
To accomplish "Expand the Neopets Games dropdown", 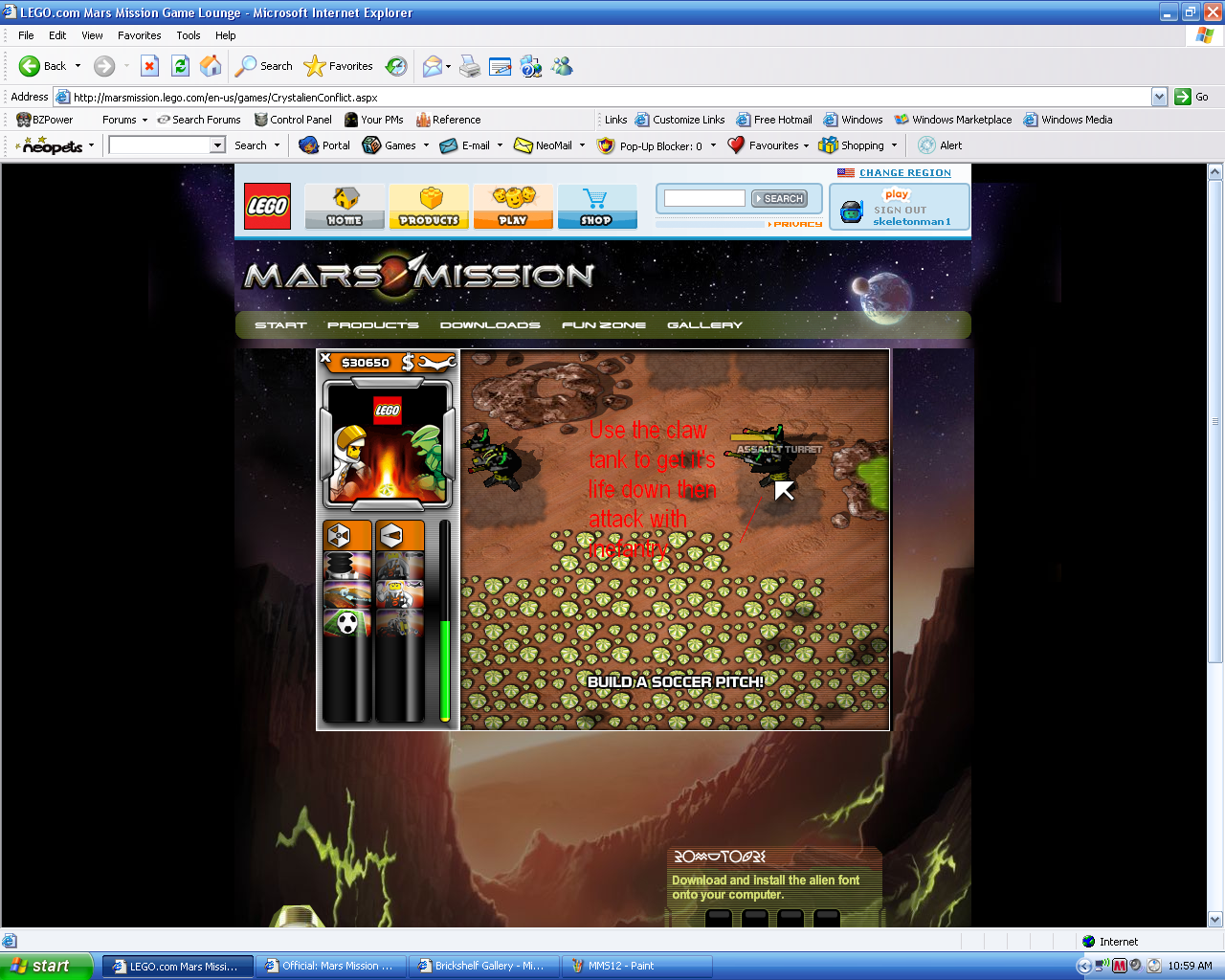I will click(x=426, y=146).
